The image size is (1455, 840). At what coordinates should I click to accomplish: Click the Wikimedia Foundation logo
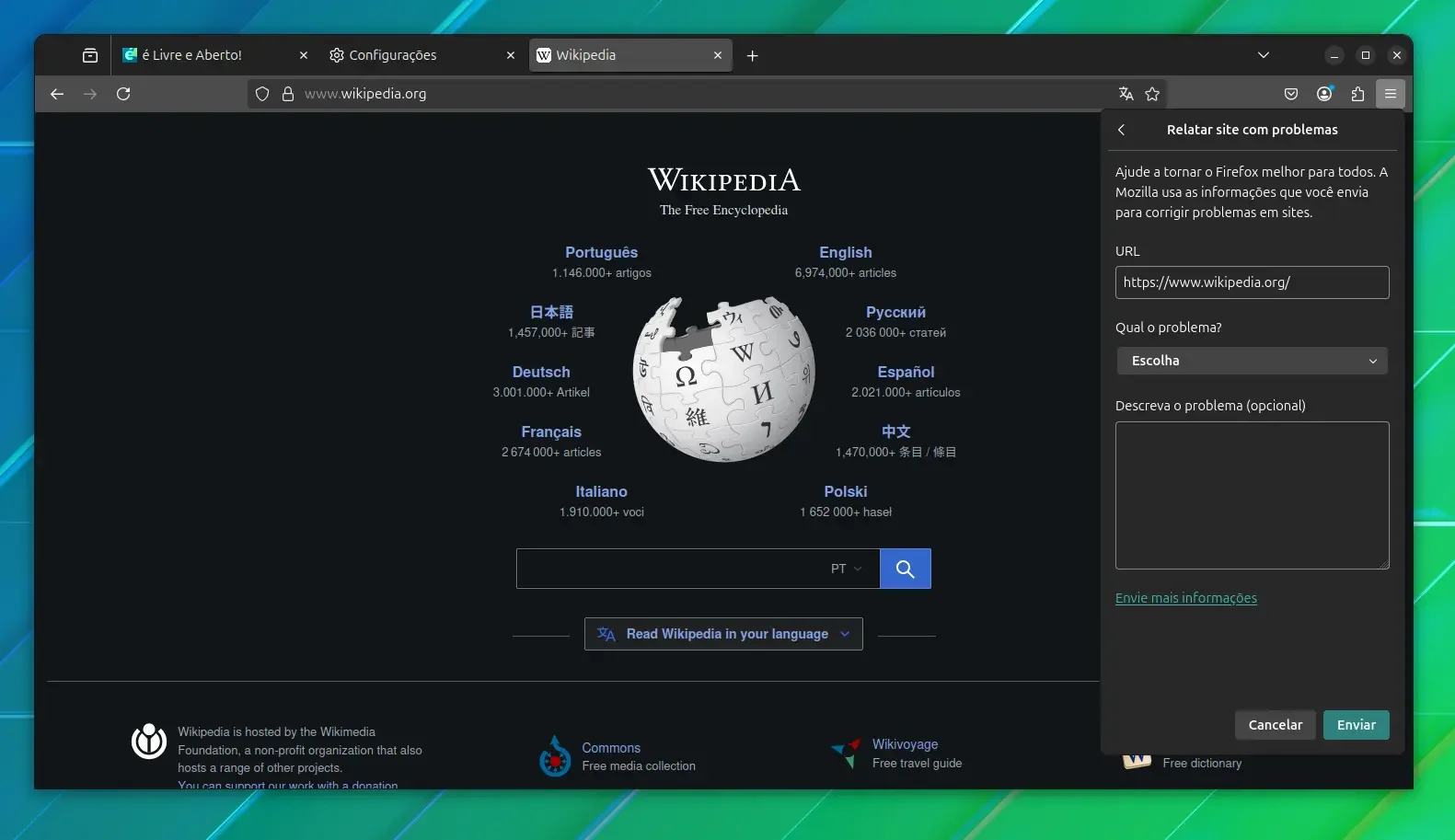tap(149, 741)
